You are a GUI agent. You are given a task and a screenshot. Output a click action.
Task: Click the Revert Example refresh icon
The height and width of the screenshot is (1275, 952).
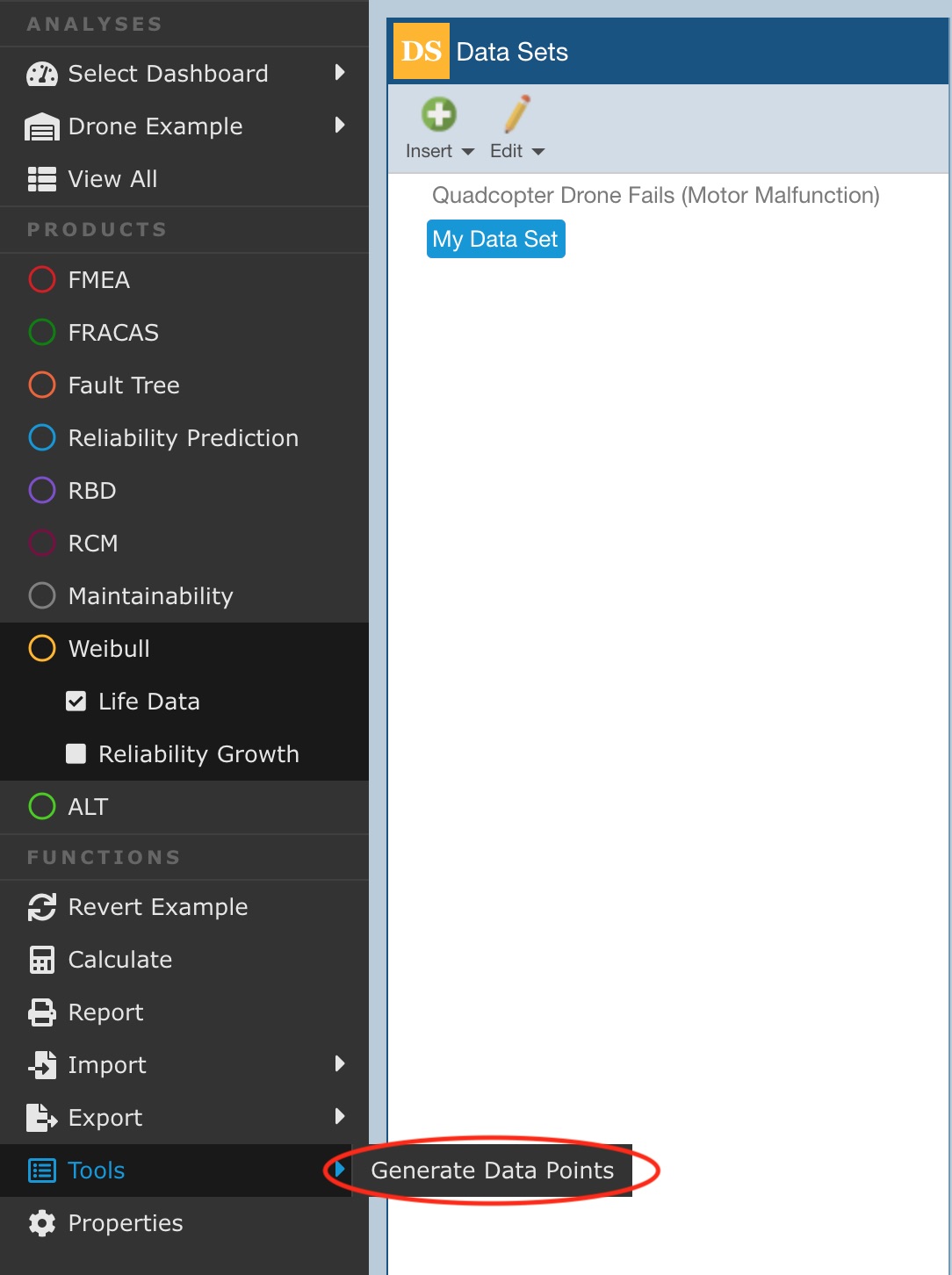coord(41,907)
